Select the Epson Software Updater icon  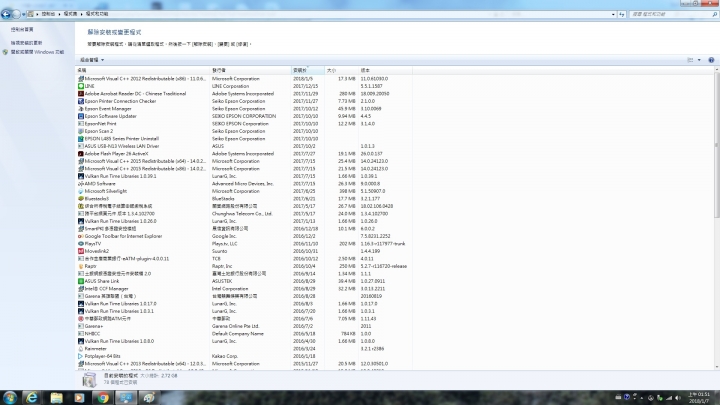tap(81, 116)
